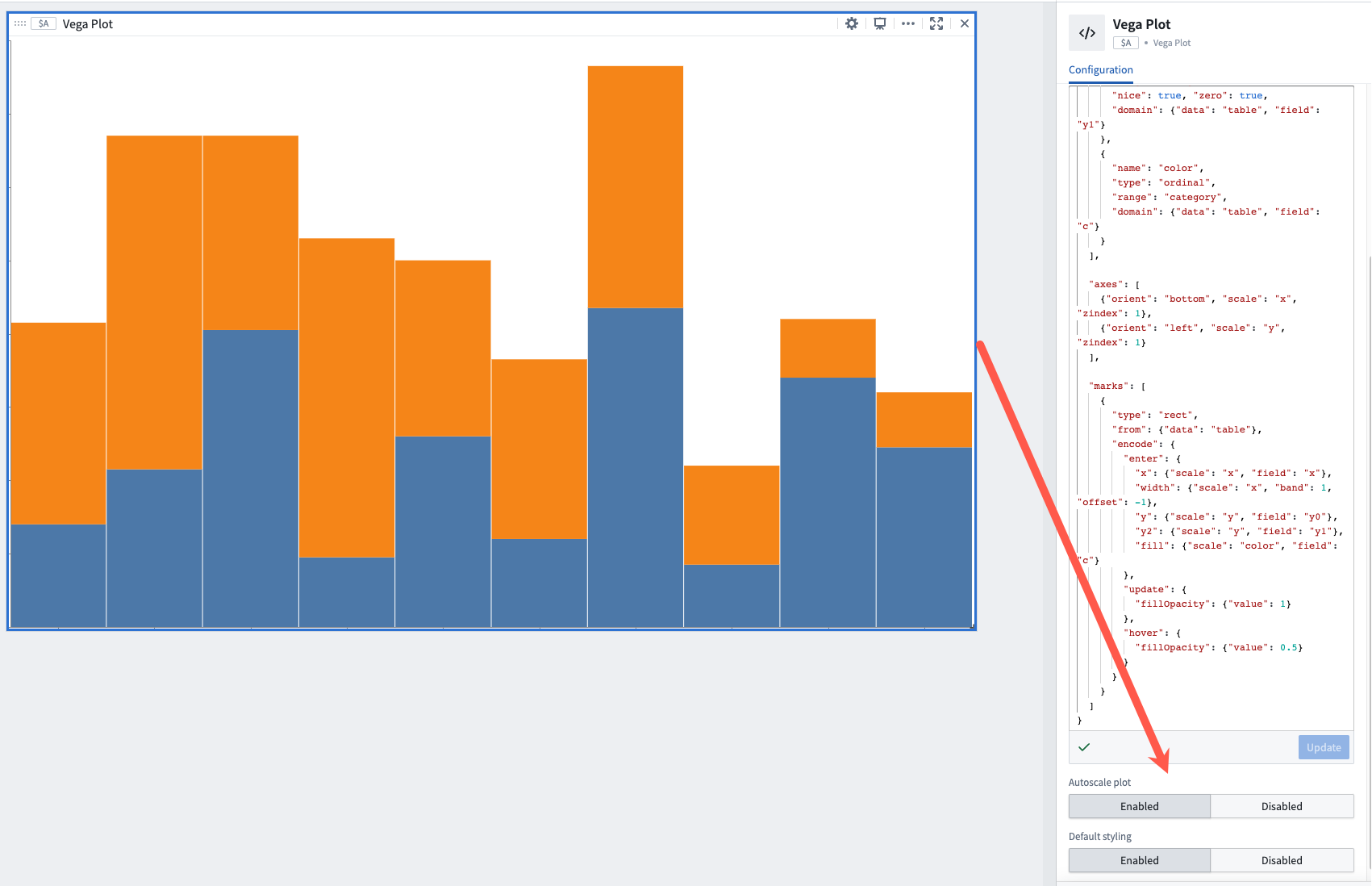Click the code brackets icon in side panel

point(1087,33)
